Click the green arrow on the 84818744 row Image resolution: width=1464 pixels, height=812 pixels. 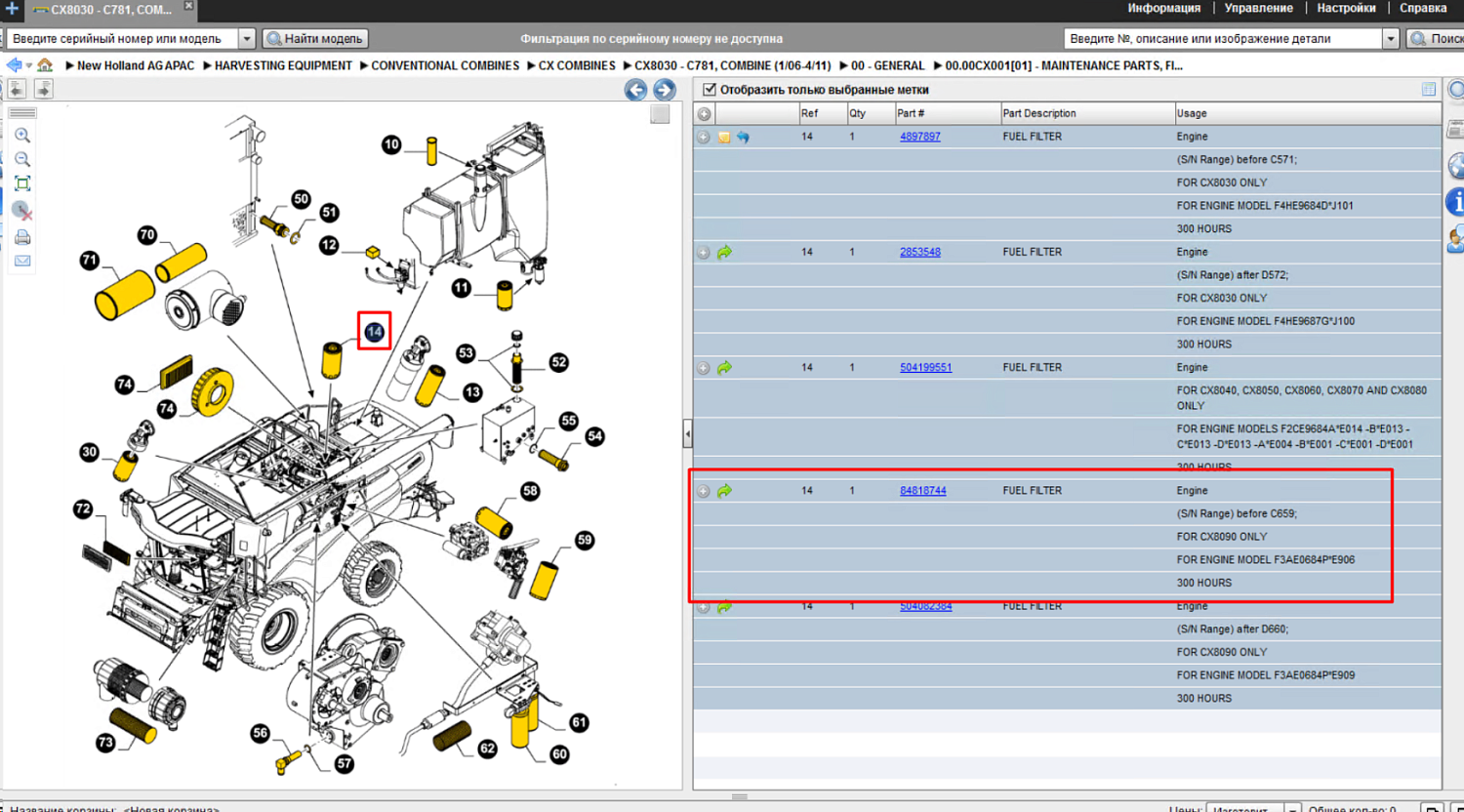click(x=724, y=491)
